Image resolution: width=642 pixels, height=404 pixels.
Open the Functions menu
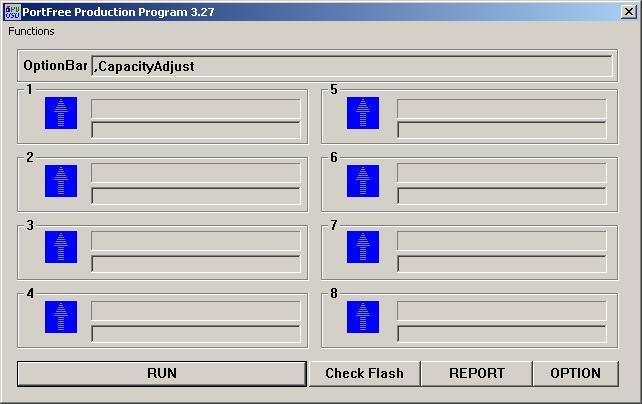point(31,32)
